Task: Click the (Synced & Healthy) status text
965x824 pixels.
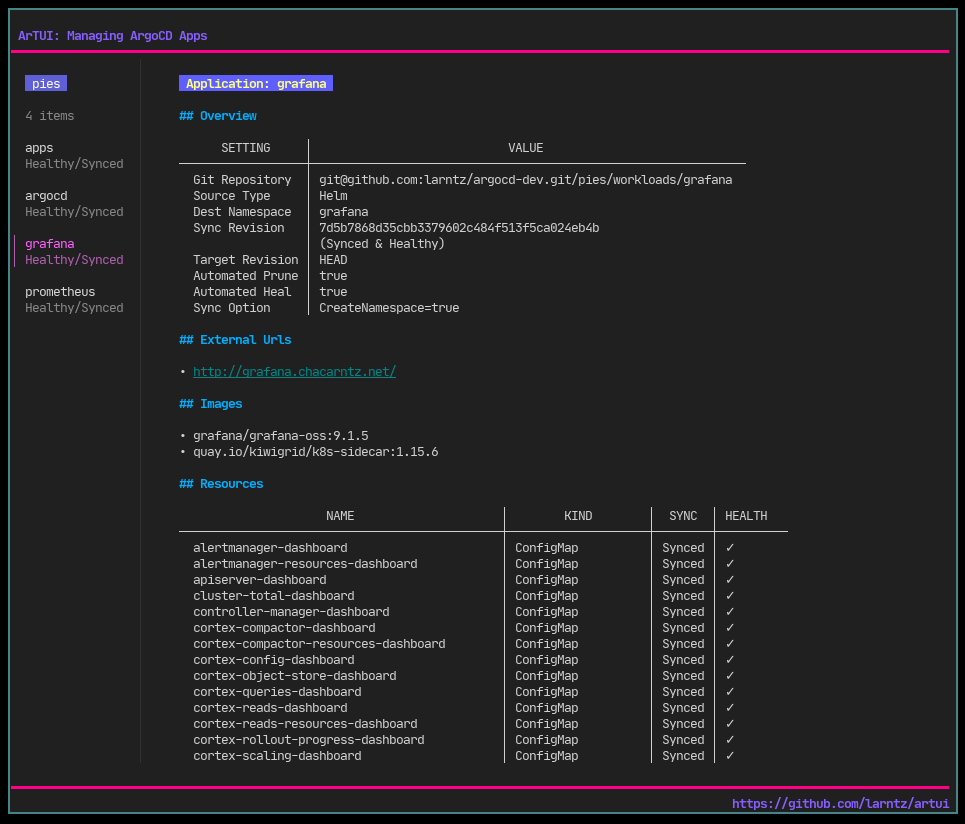Action: pyautogui.click(x=382, y=244)
